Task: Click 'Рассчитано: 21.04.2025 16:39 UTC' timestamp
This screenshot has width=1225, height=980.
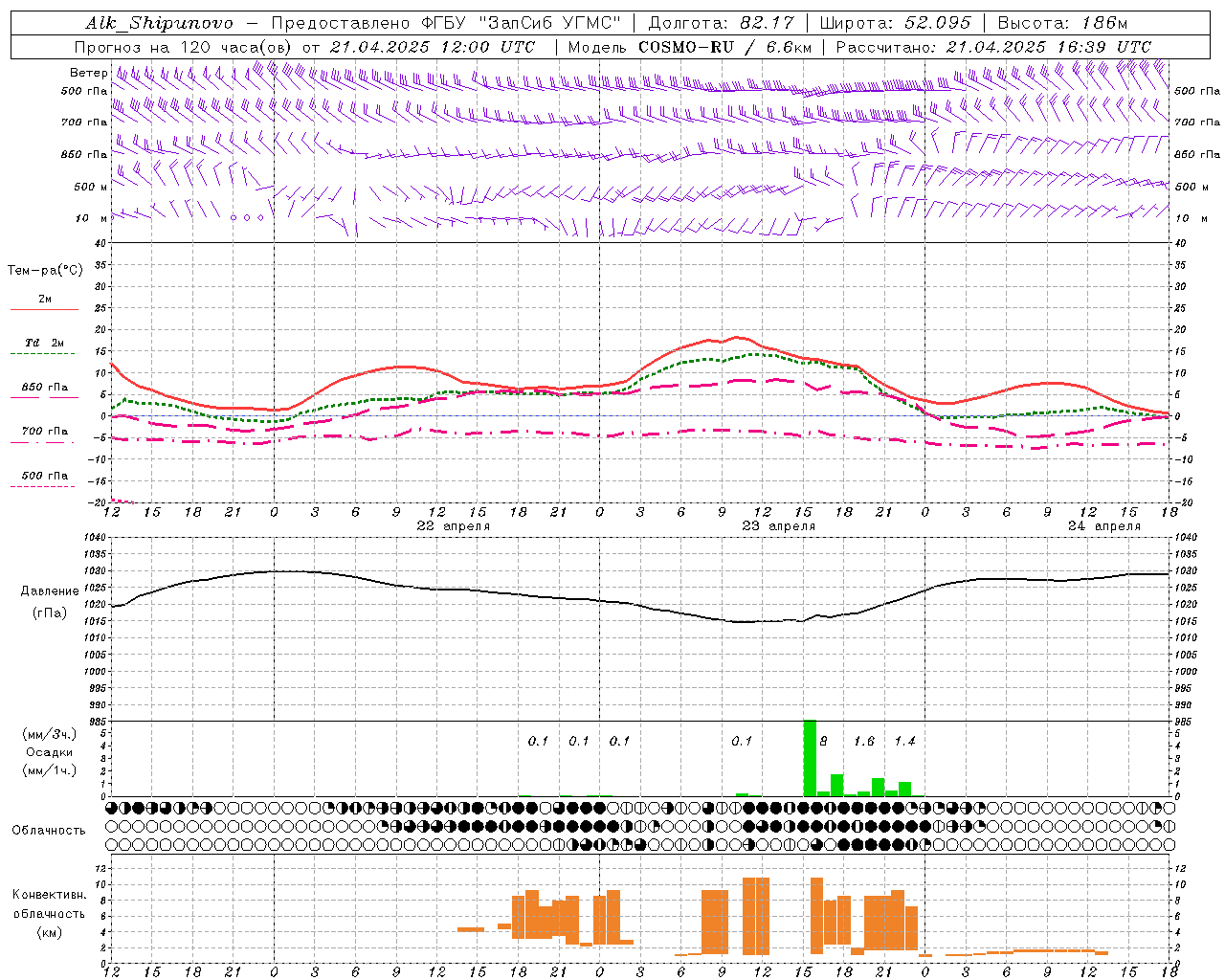Action: pos(993,47)
